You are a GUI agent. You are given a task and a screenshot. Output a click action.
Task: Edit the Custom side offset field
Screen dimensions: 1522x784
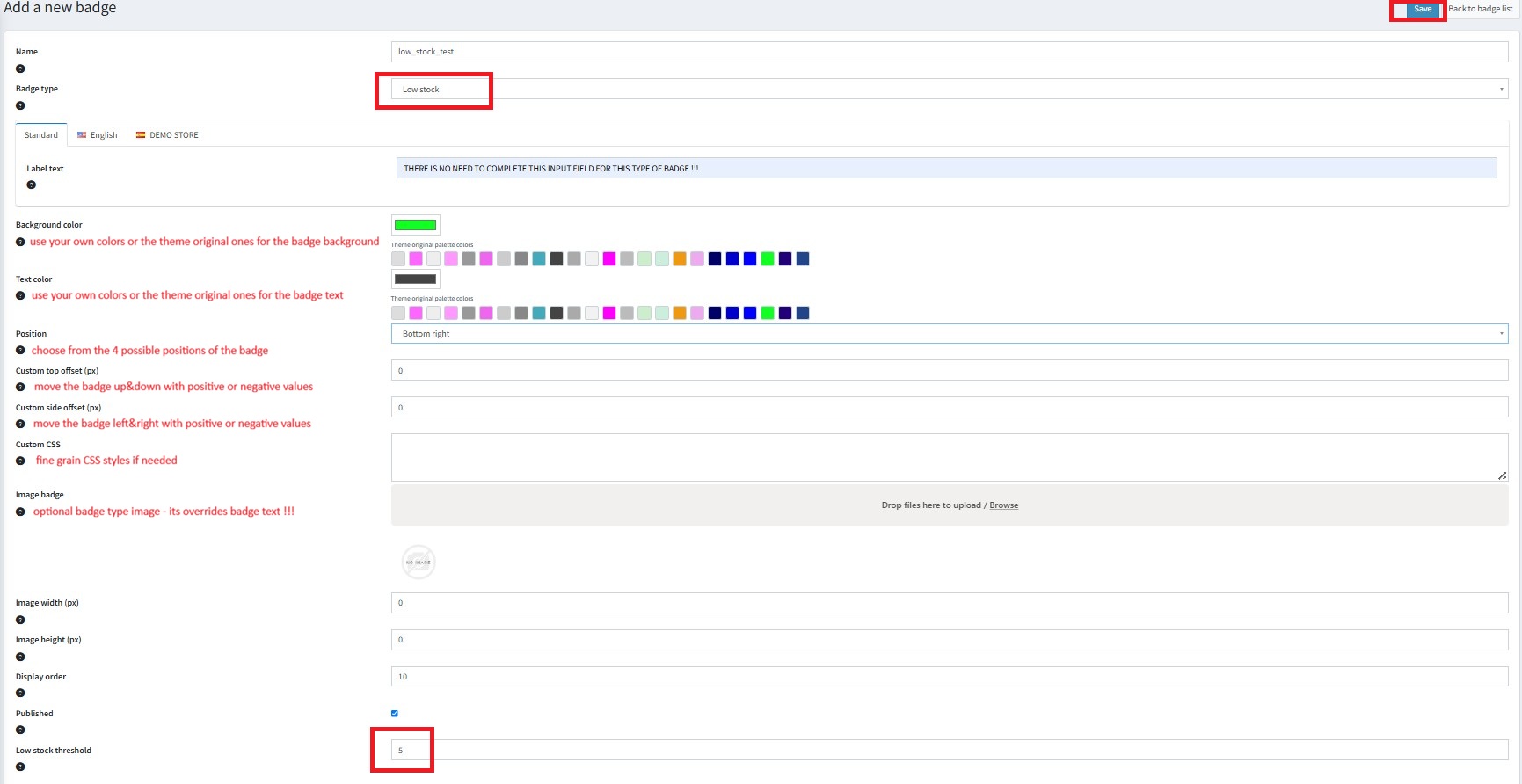[x=950, y=408]
